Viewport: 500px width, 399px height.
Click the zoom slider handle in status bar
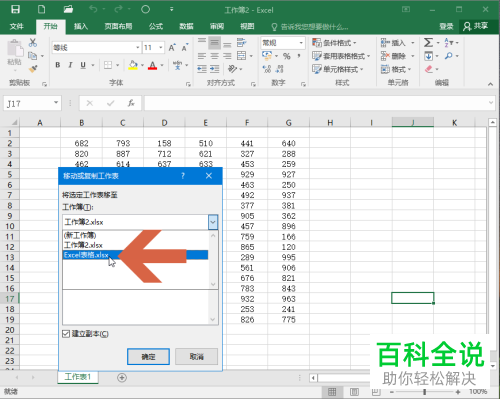point(424,392)
